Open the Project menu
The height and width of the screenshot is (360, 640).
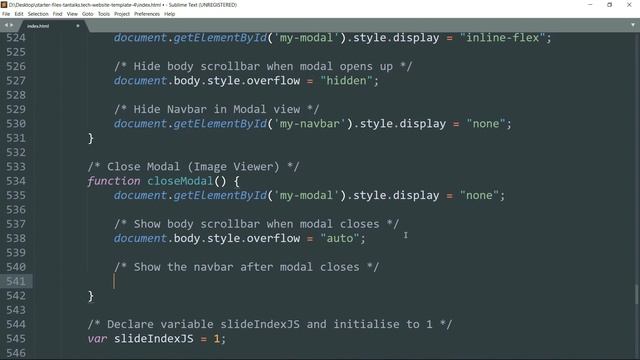(122, 14)
